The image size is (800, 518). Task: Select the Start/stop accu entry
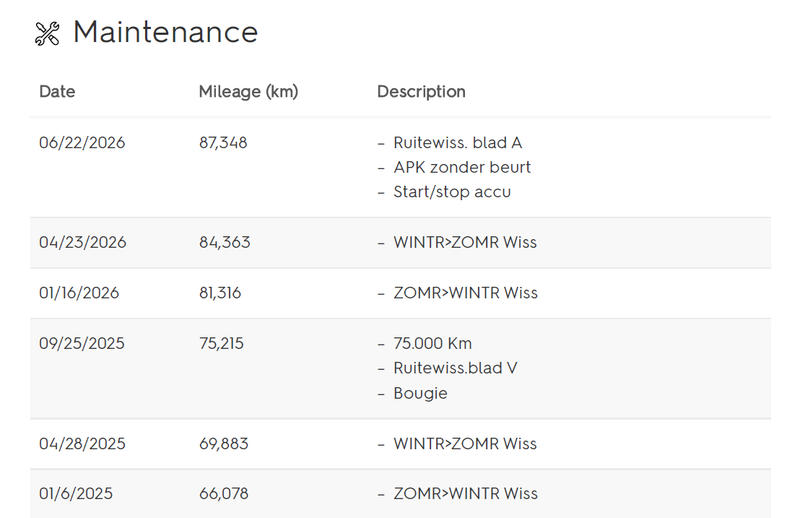452,192
